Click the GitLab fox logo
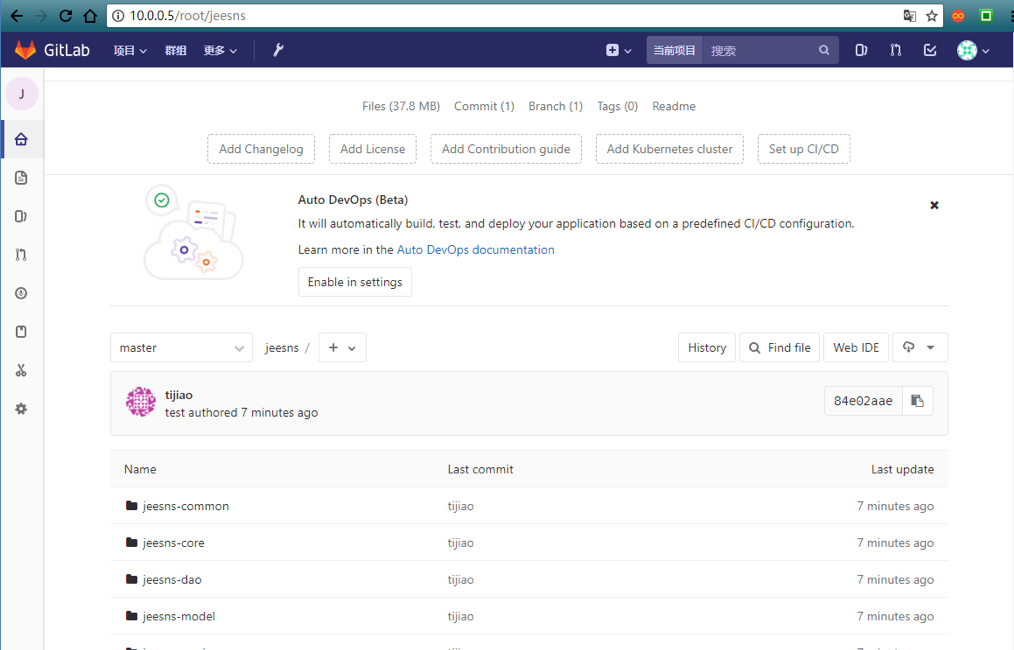 pos(25,50)
